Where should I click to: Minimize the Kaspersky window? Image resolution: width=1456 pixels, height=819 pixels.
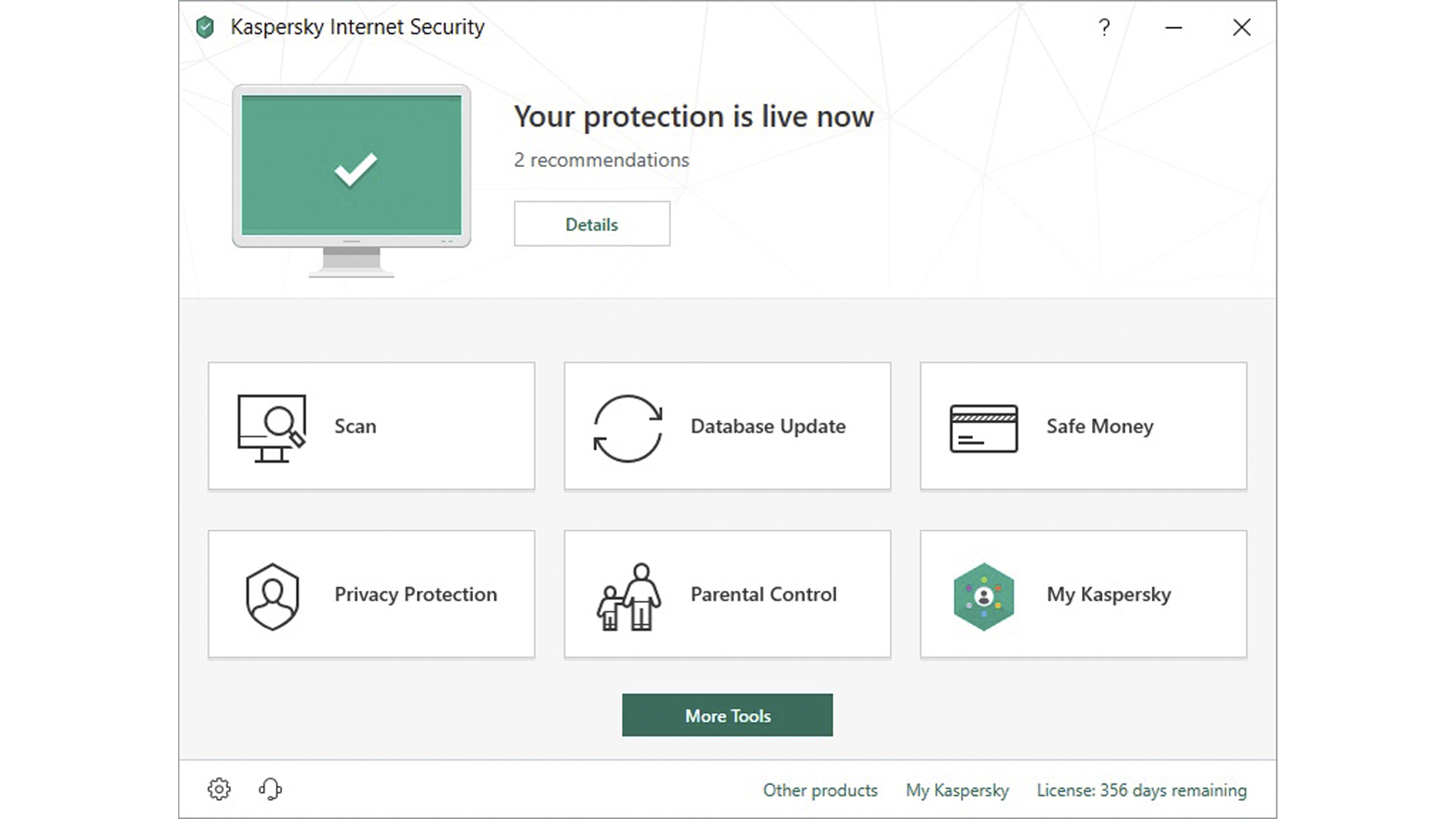point(1173,27)
